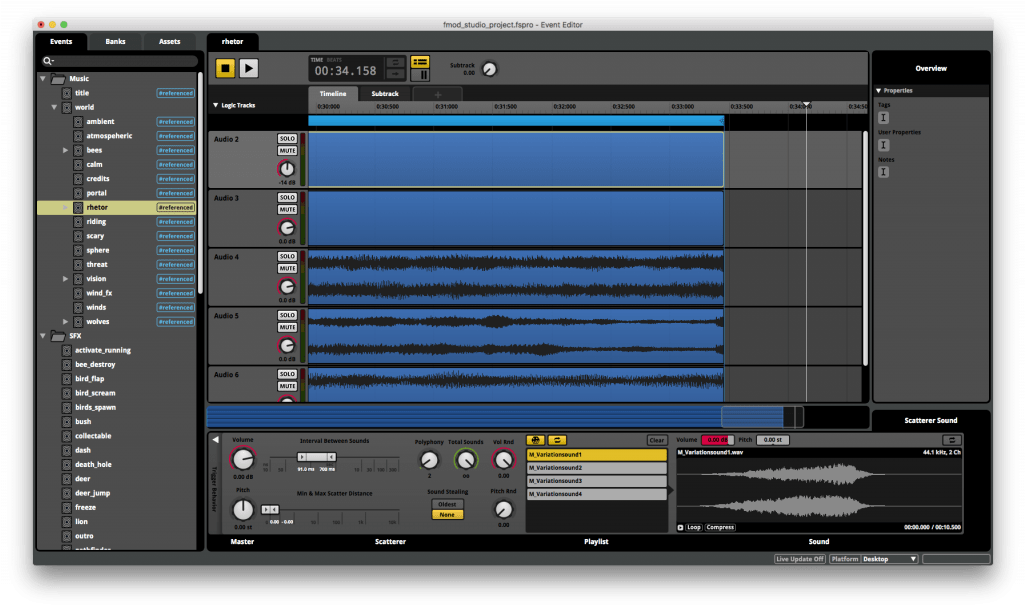Solo the Audio 4 track

click(x=287, y=256)
